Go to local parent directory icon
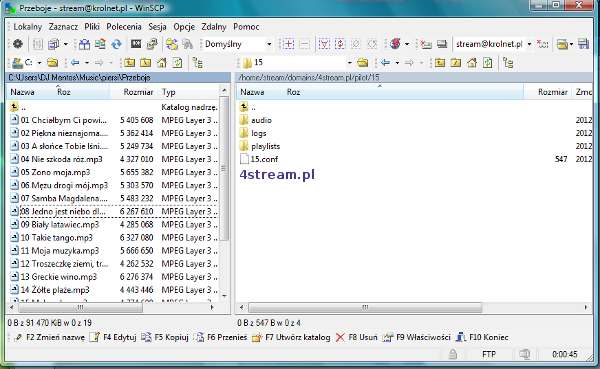The image size is (600, 369). tap(130, 62)
